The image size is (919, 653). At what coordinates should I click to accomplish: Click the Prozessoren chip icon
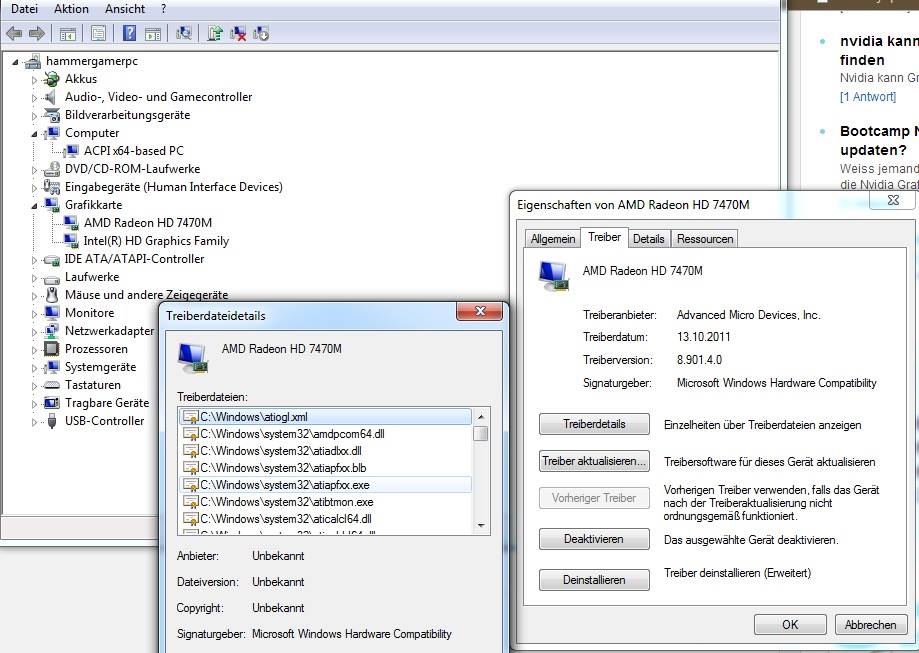52,349
